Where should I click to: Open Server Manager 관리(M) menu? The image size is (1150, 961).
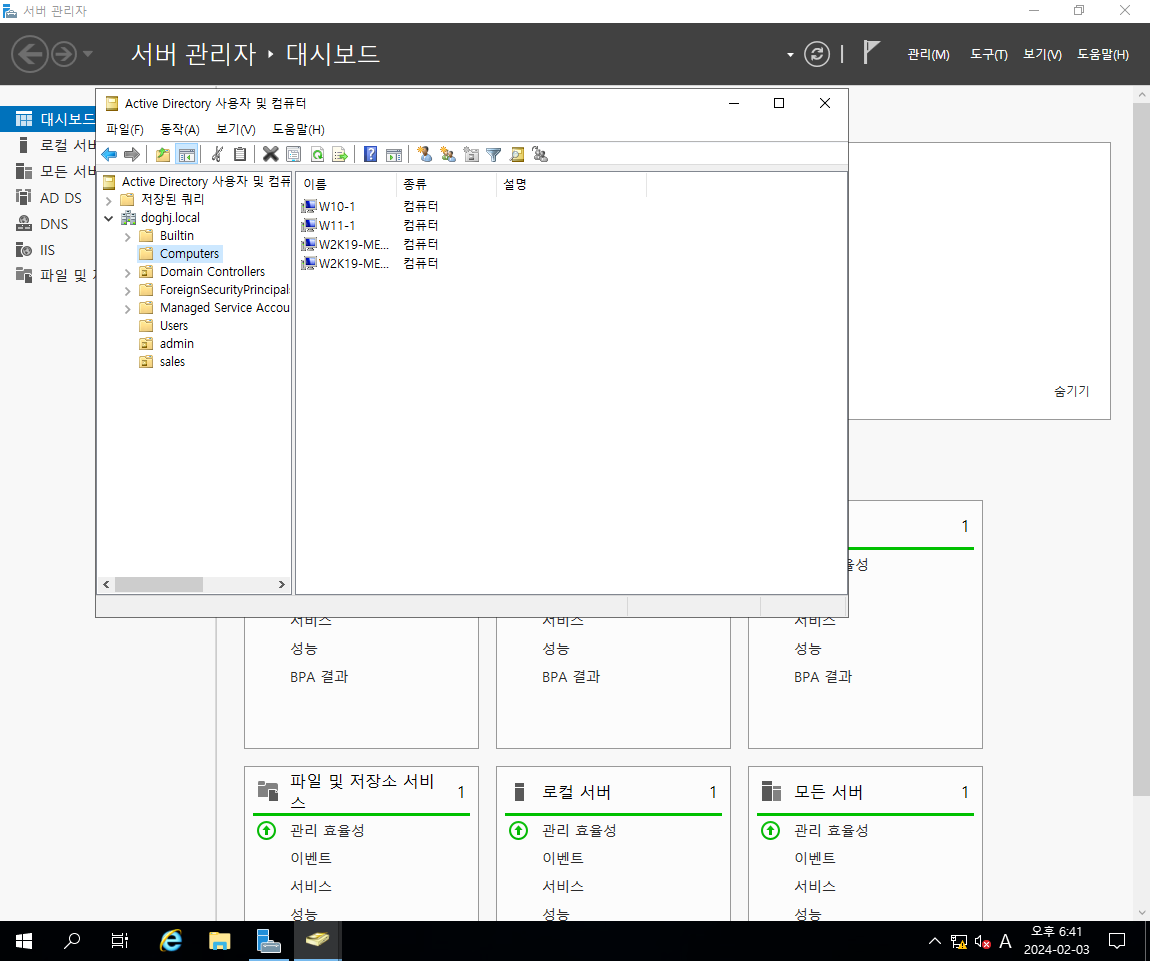coord(928,54)
